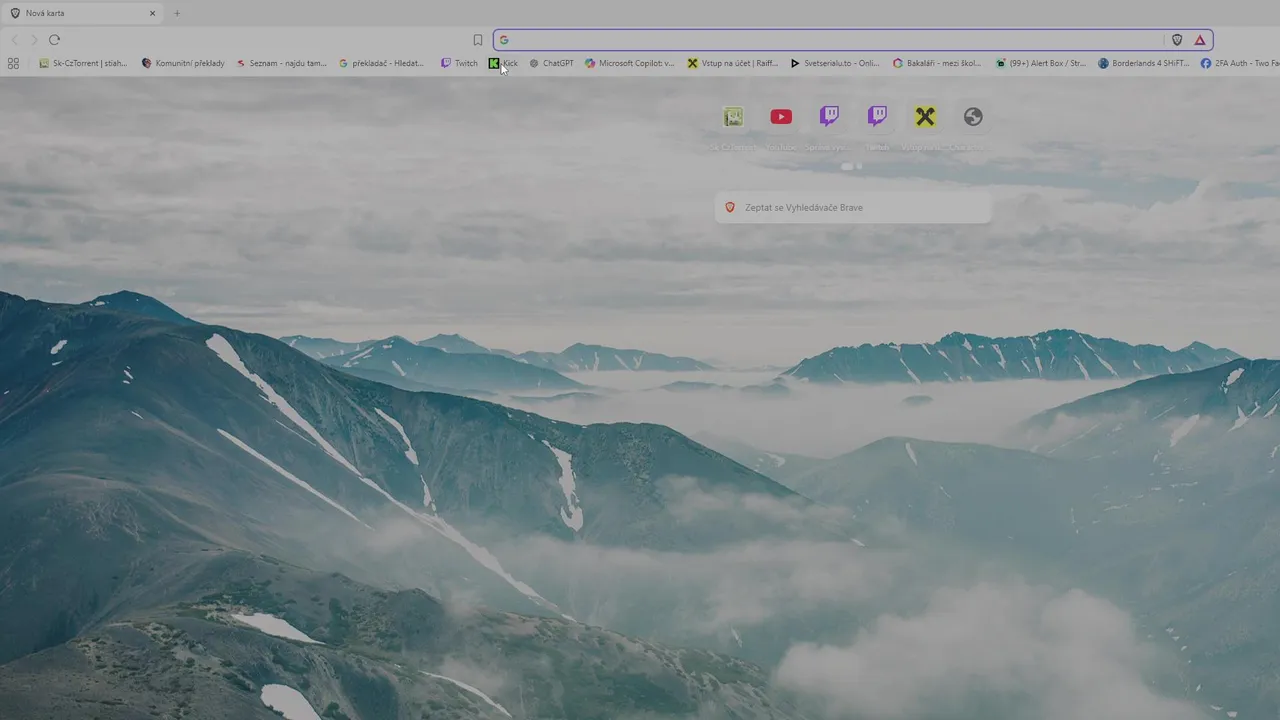Open the Kick bookmark

tap(503, 63)
